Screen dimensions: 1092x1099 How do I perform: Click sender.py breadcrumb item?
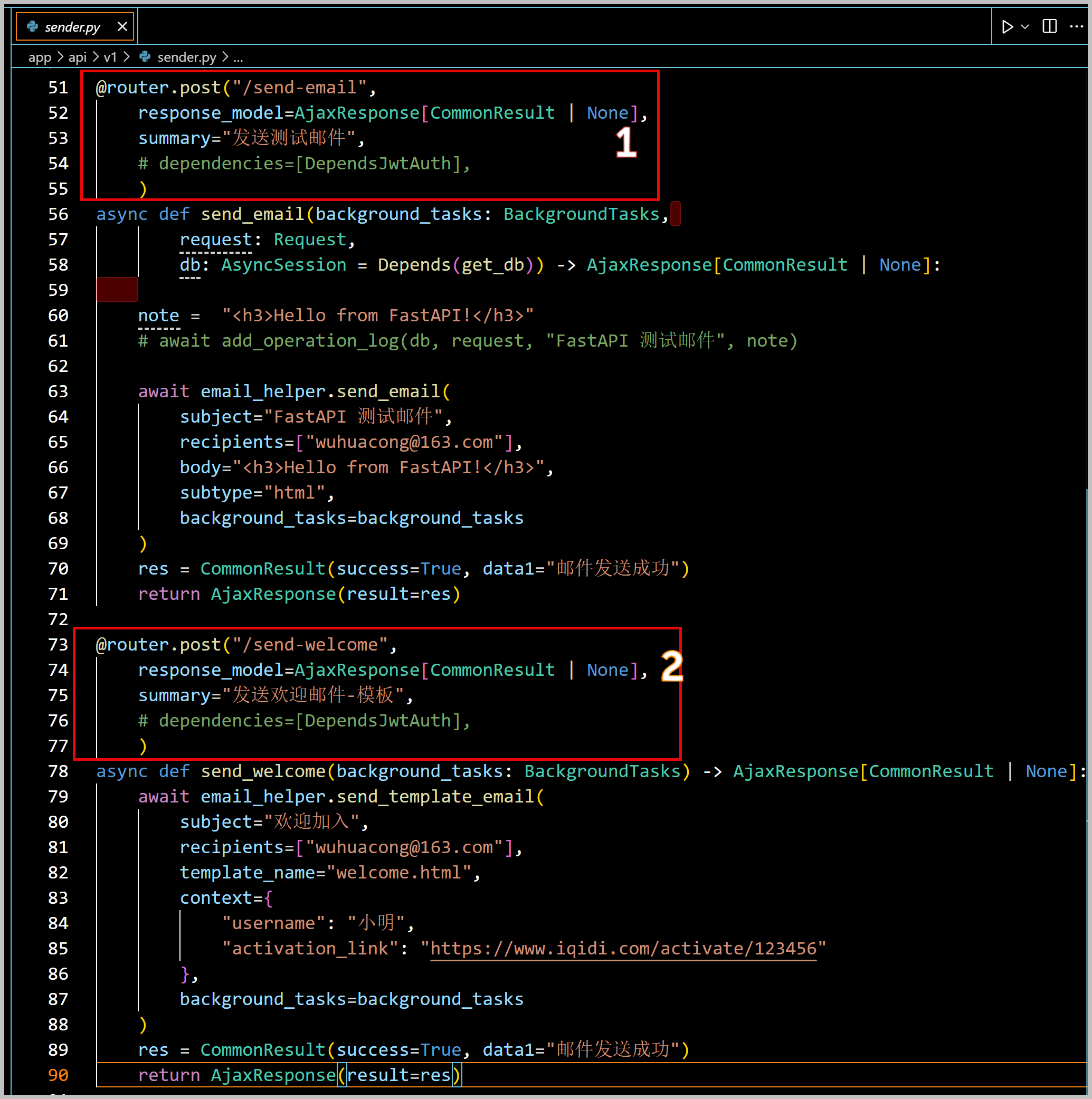pos(187,57)
